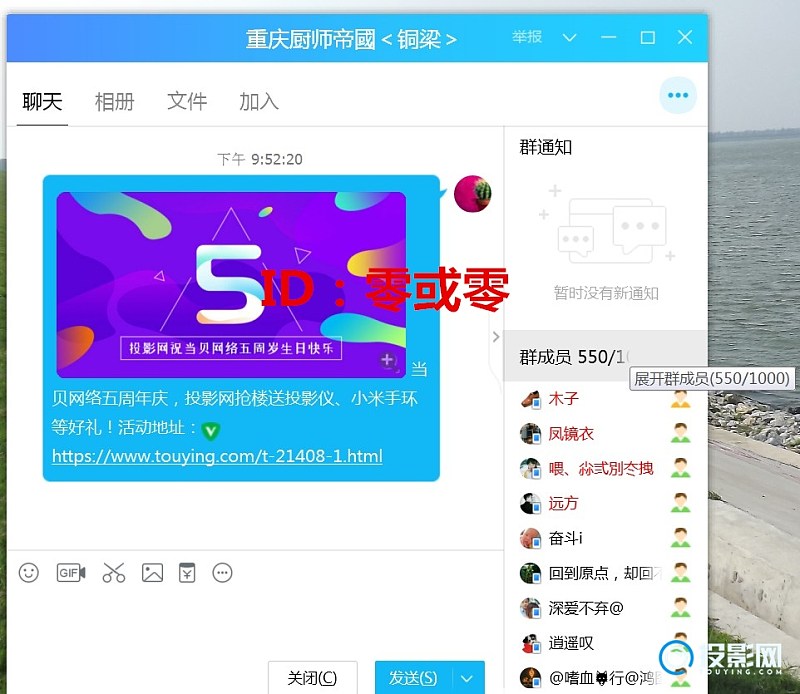
Task: Open the red packet icon
Action: 187,573
